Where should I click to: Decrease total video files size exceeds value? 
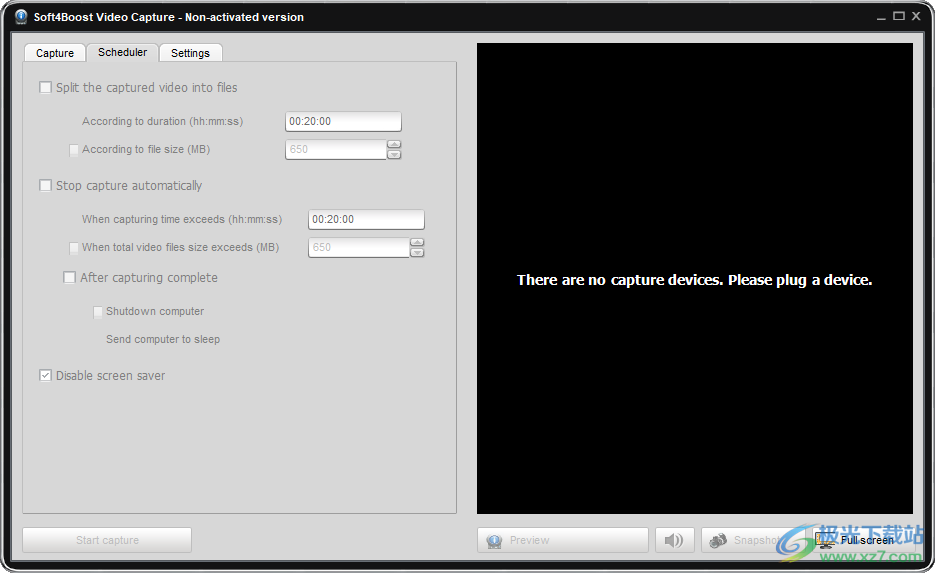(417, 252)
